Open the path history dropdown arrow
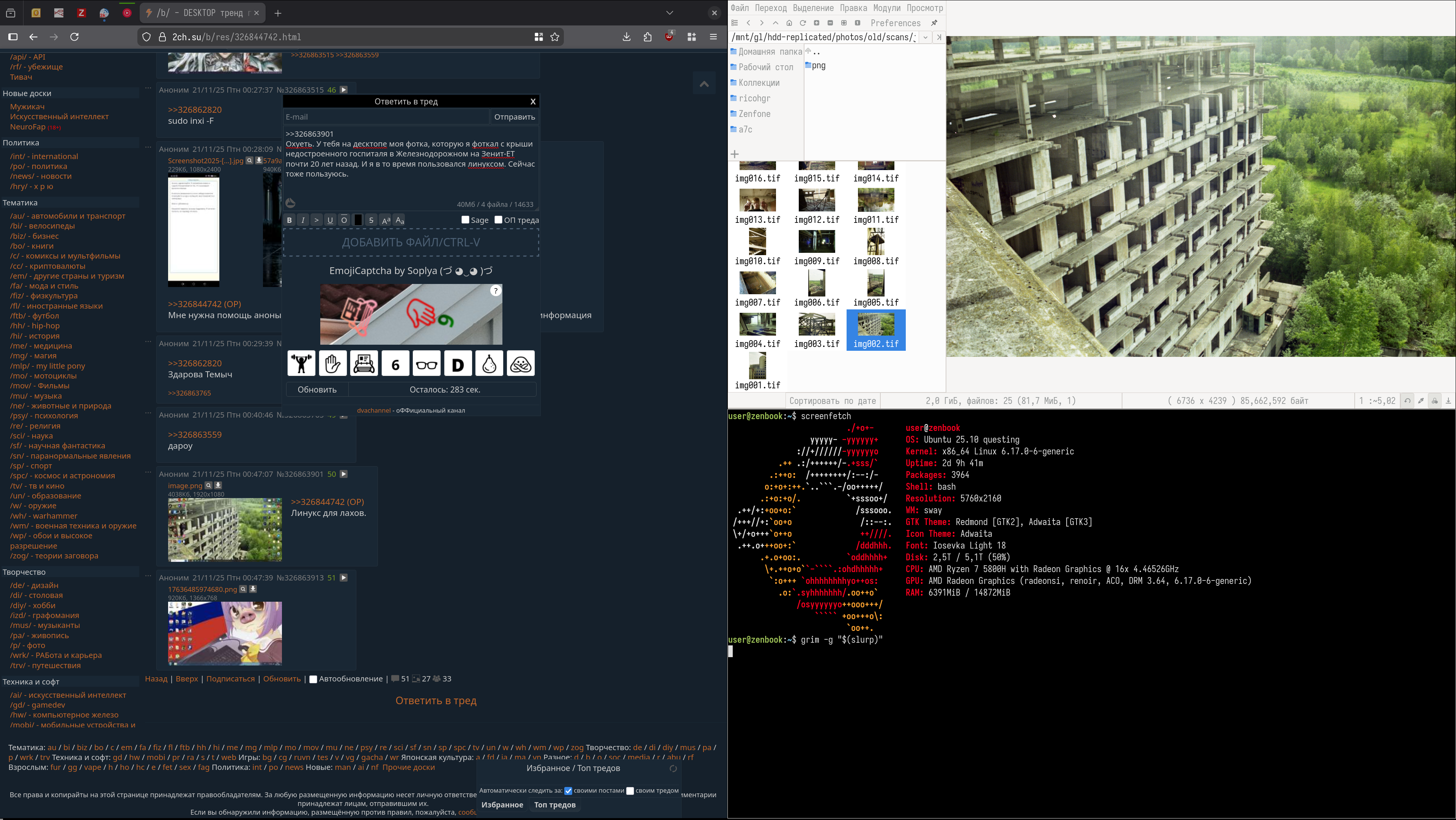 (x=925, y=37)
